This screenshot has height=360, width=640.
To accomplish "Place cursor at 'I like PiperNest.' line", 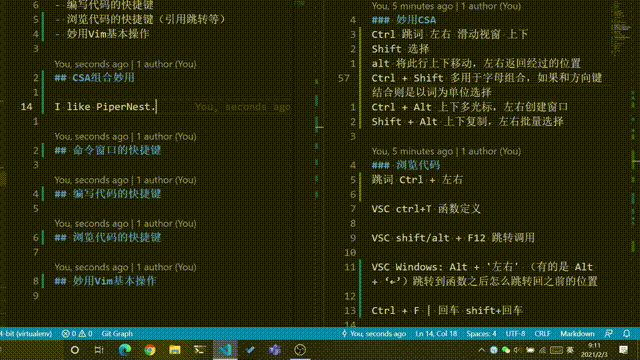I will click(x=105, y=107).
